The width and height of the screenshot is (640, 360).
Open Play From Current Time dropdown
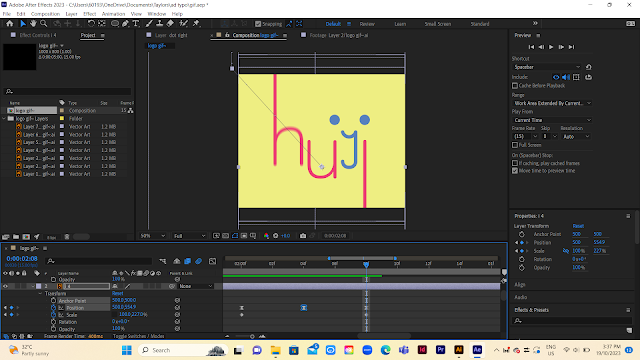tap(552, 120)
